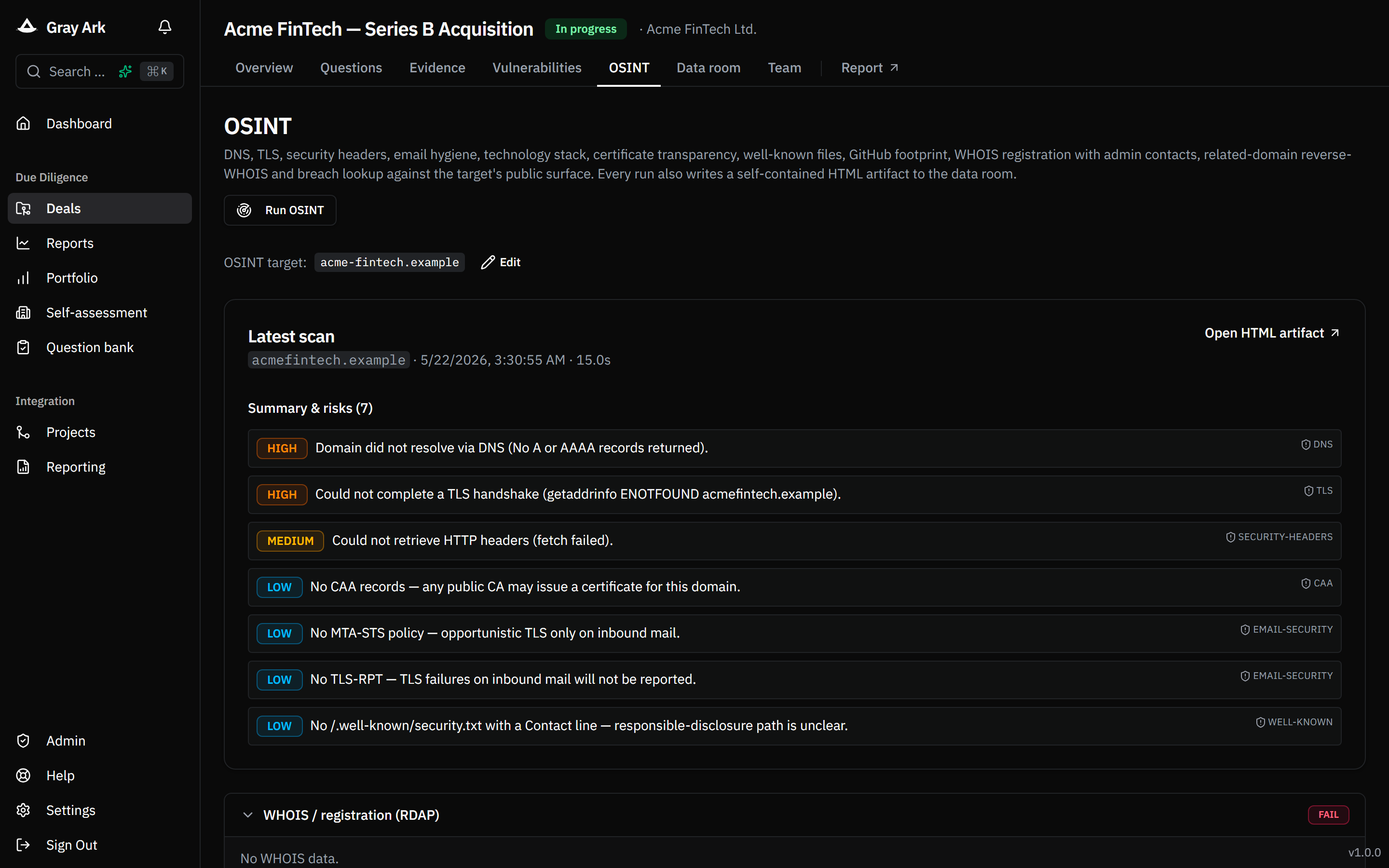The image size is (1389, 868).
Task: Go to the Evidence tab
Action: 437,68
